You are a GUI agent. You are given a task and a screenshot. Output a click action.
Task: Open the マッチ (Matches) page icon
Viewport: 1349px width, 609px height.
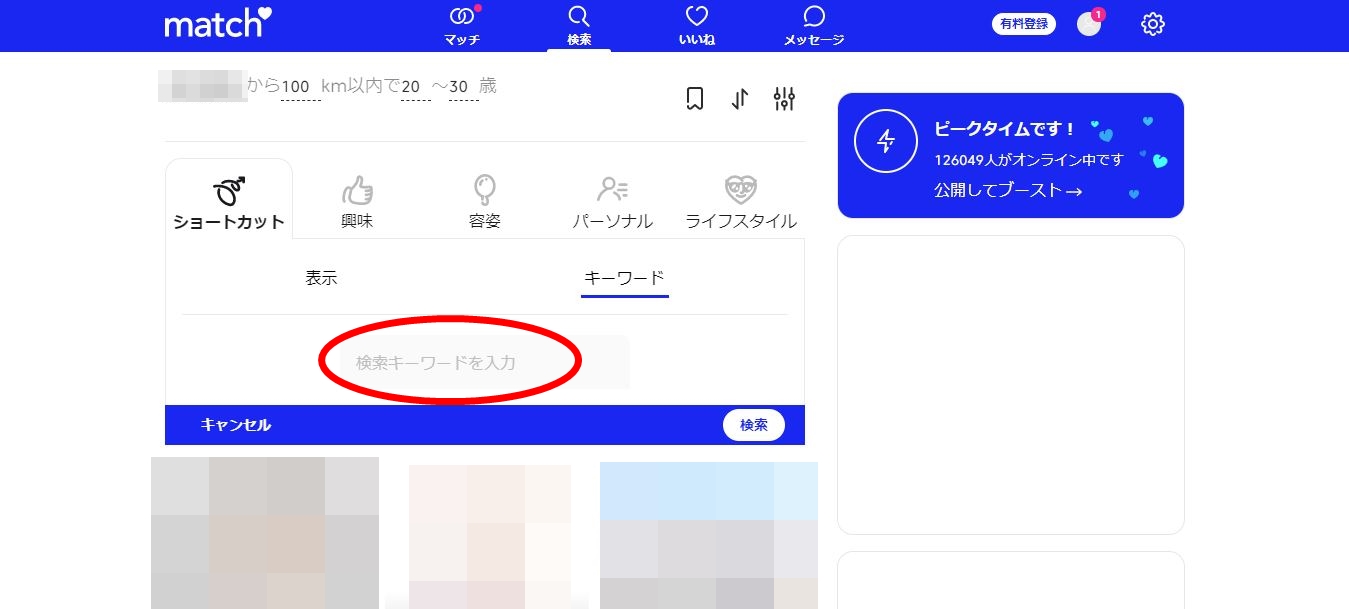tap(461, 17)
